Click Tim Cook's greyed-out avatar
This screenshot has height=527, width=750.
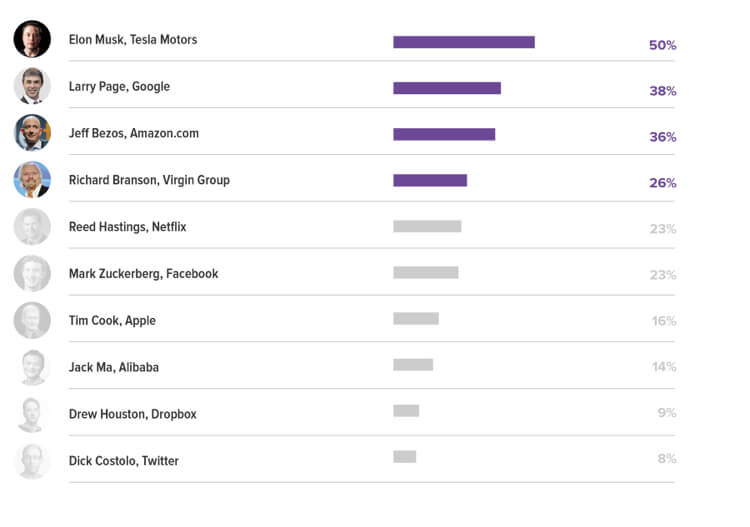click(x=32, y=321)
